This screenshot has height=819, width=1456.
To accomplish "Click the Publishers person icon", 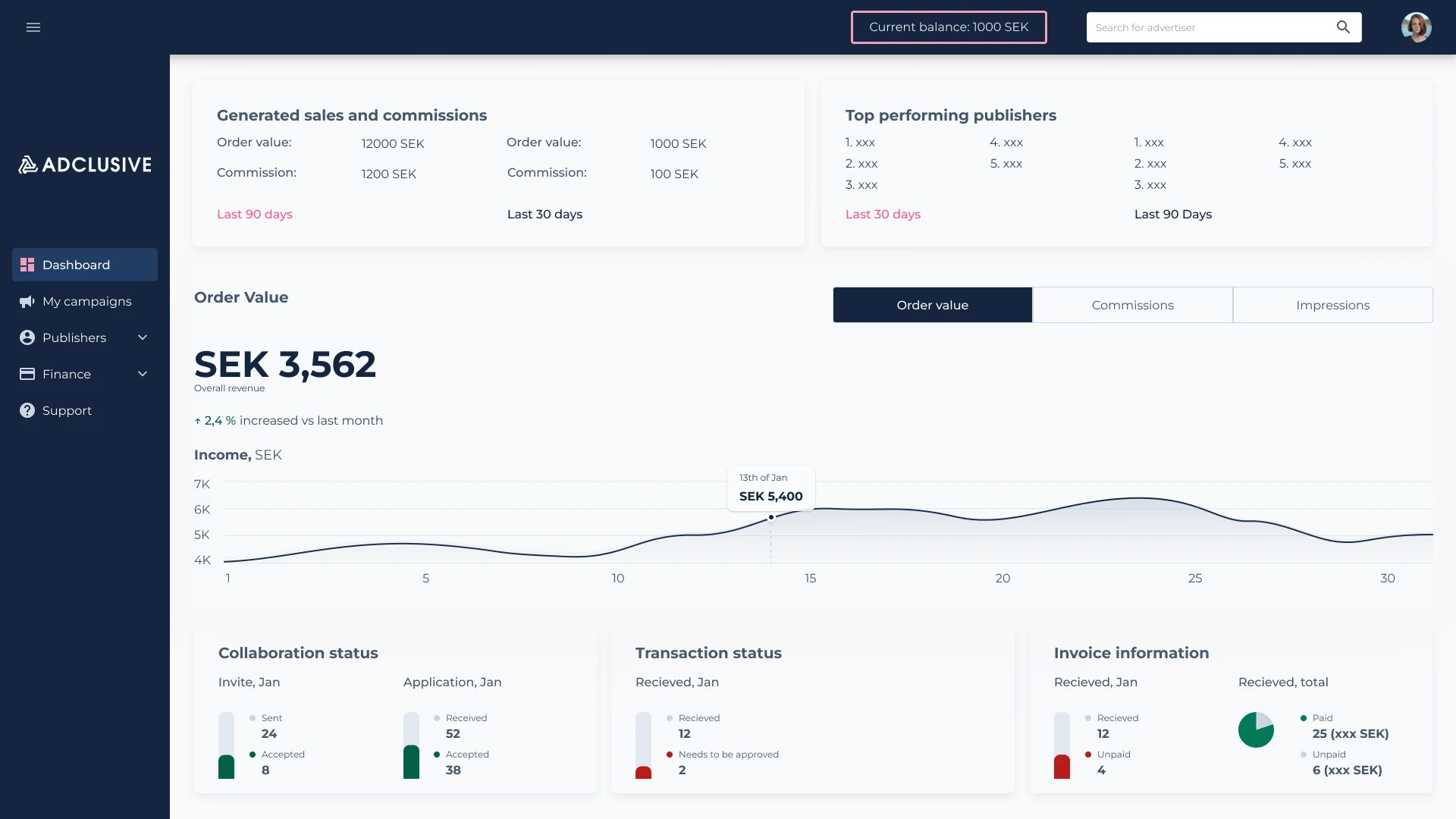I will point(27,337).
